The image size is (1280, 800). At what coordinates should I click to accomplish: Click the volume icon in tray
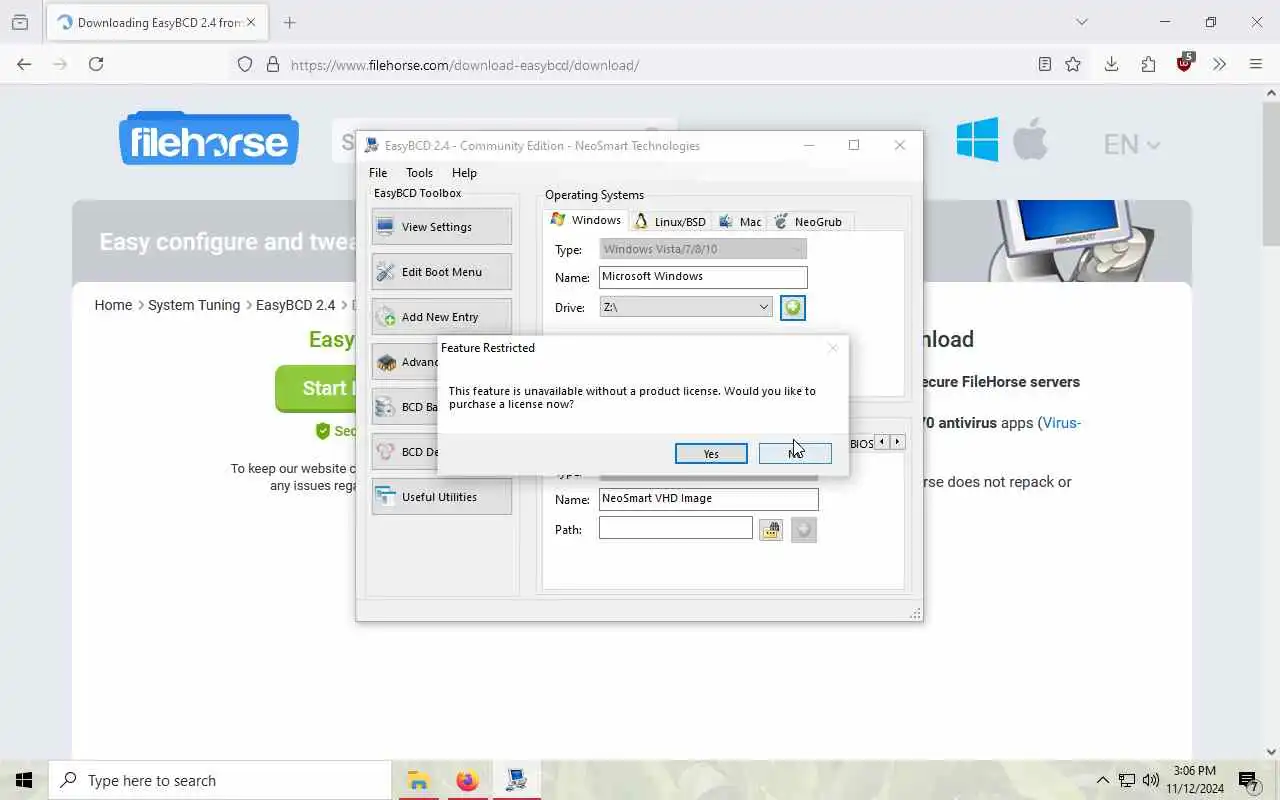point(1151,780)
